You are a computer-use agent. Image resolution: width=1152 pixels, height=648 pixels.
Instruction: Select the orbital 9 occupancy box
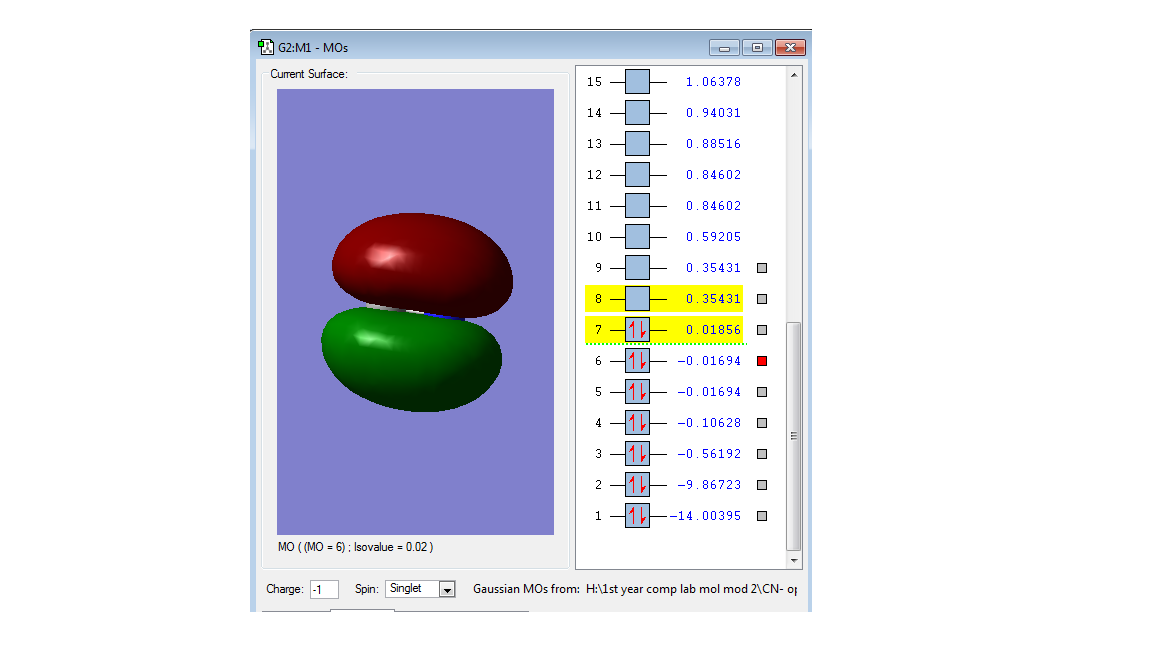[637, 267]
